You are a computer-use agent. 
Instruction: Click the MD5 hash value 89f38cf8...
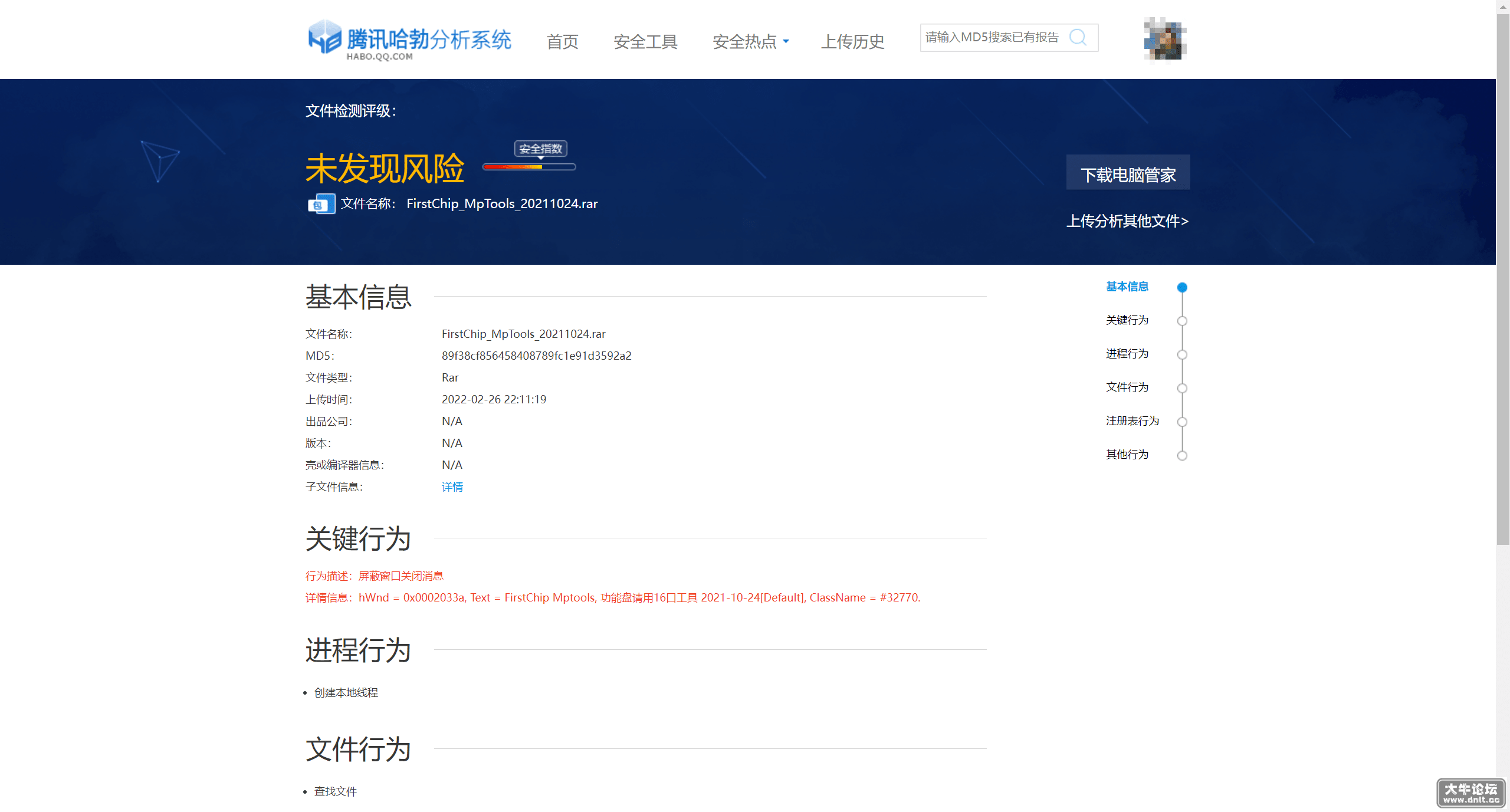pyautogui.click(x=537, y=356)
